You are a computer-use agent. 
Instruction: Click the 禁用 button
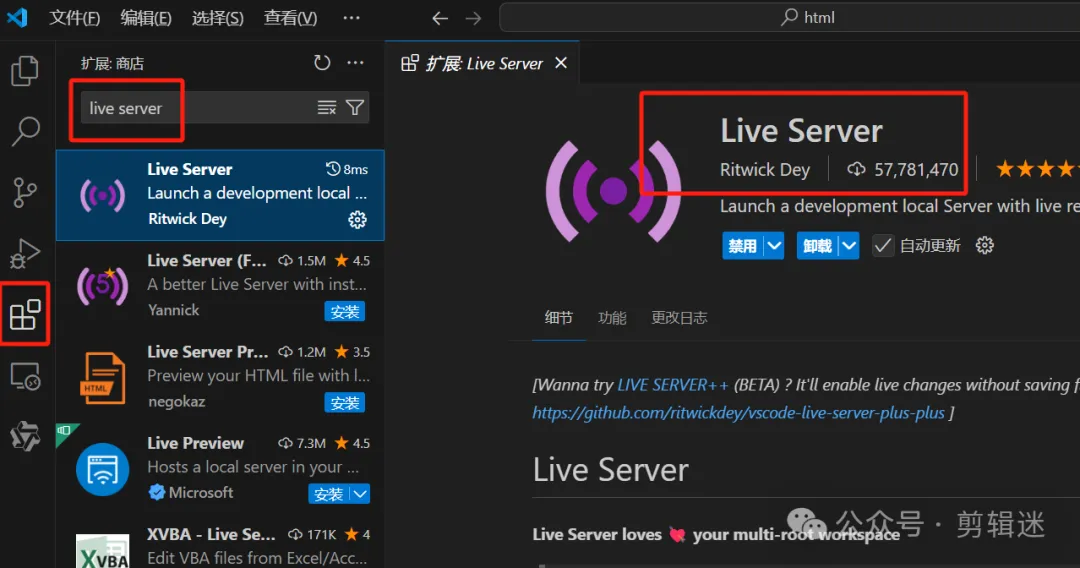(742, 246)
